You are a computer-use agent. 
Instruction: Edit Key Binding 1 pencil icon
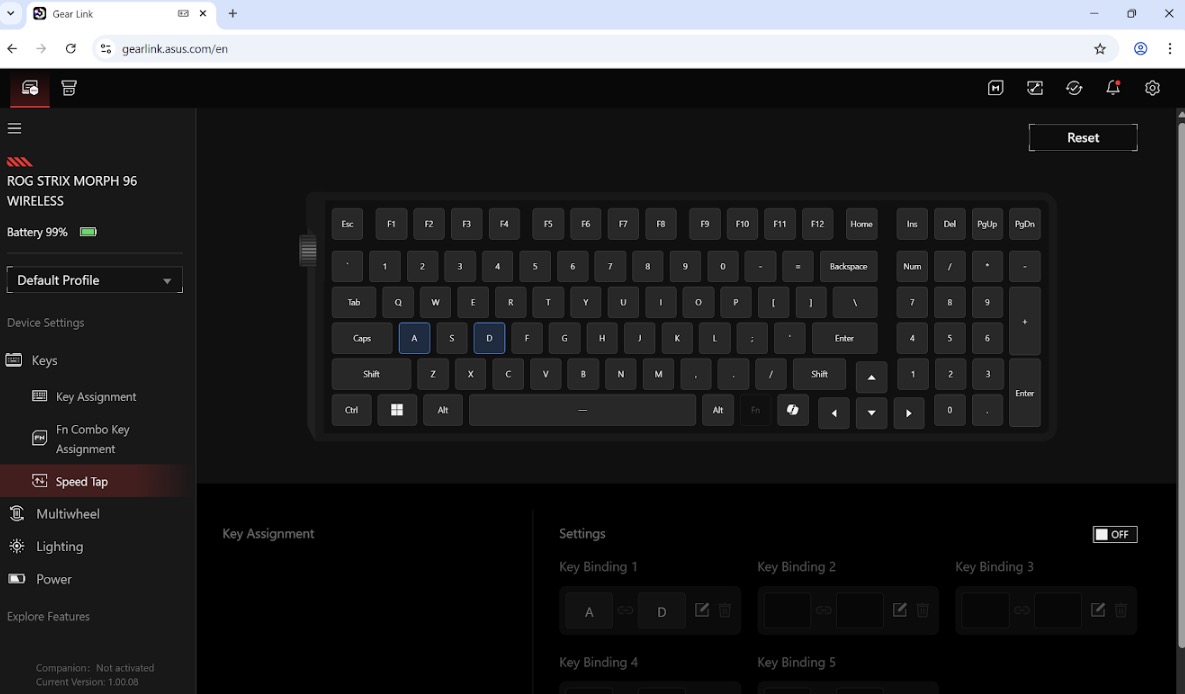tap(702, 609)
